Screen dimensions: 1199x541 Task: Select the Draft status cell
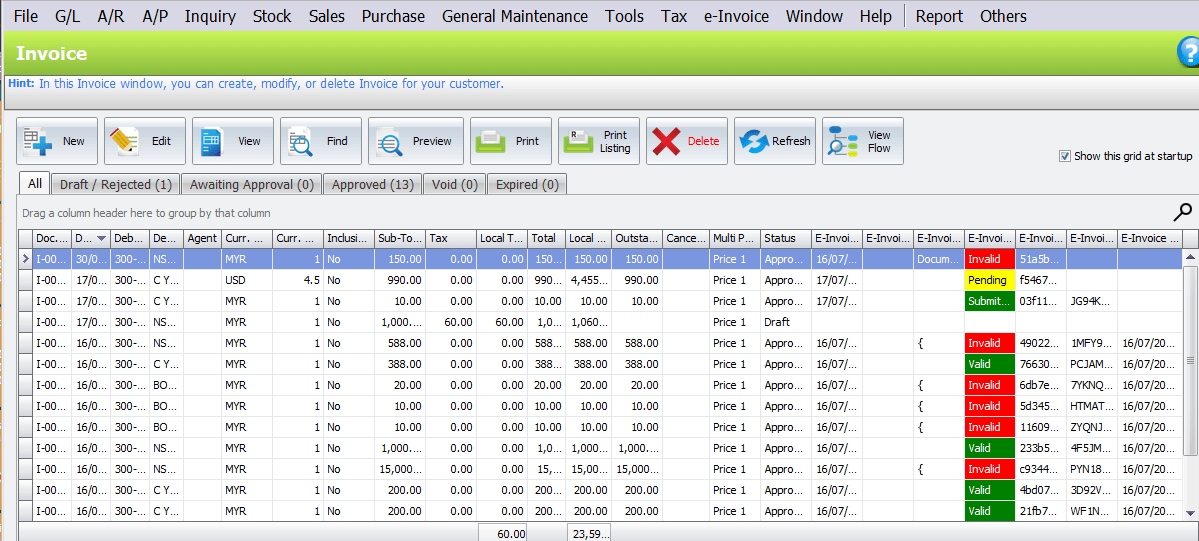786,322
